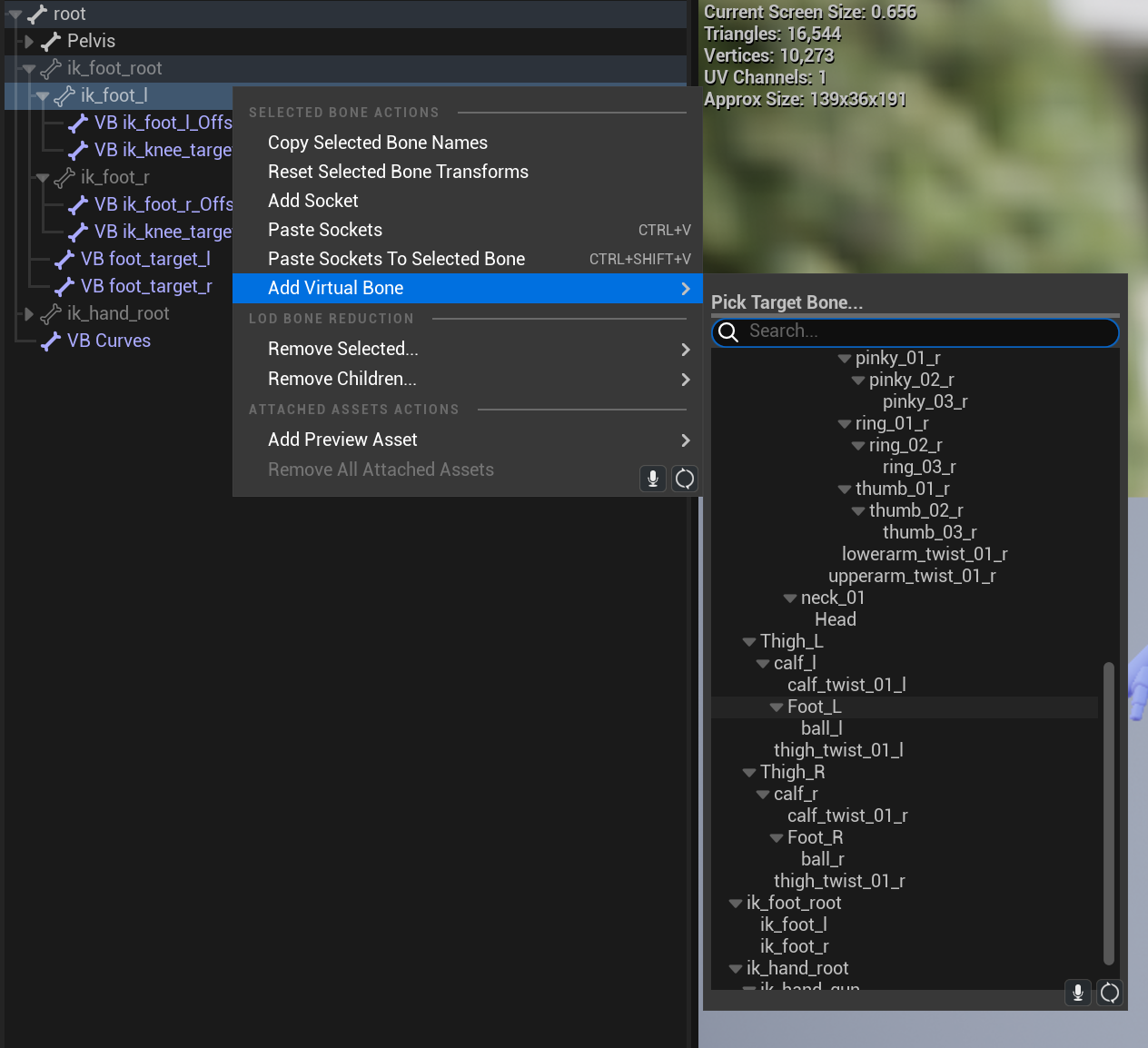Choose Add Socket from context menu
Viewport: 1148px width, 1048px height.
[x=313, y=201]
